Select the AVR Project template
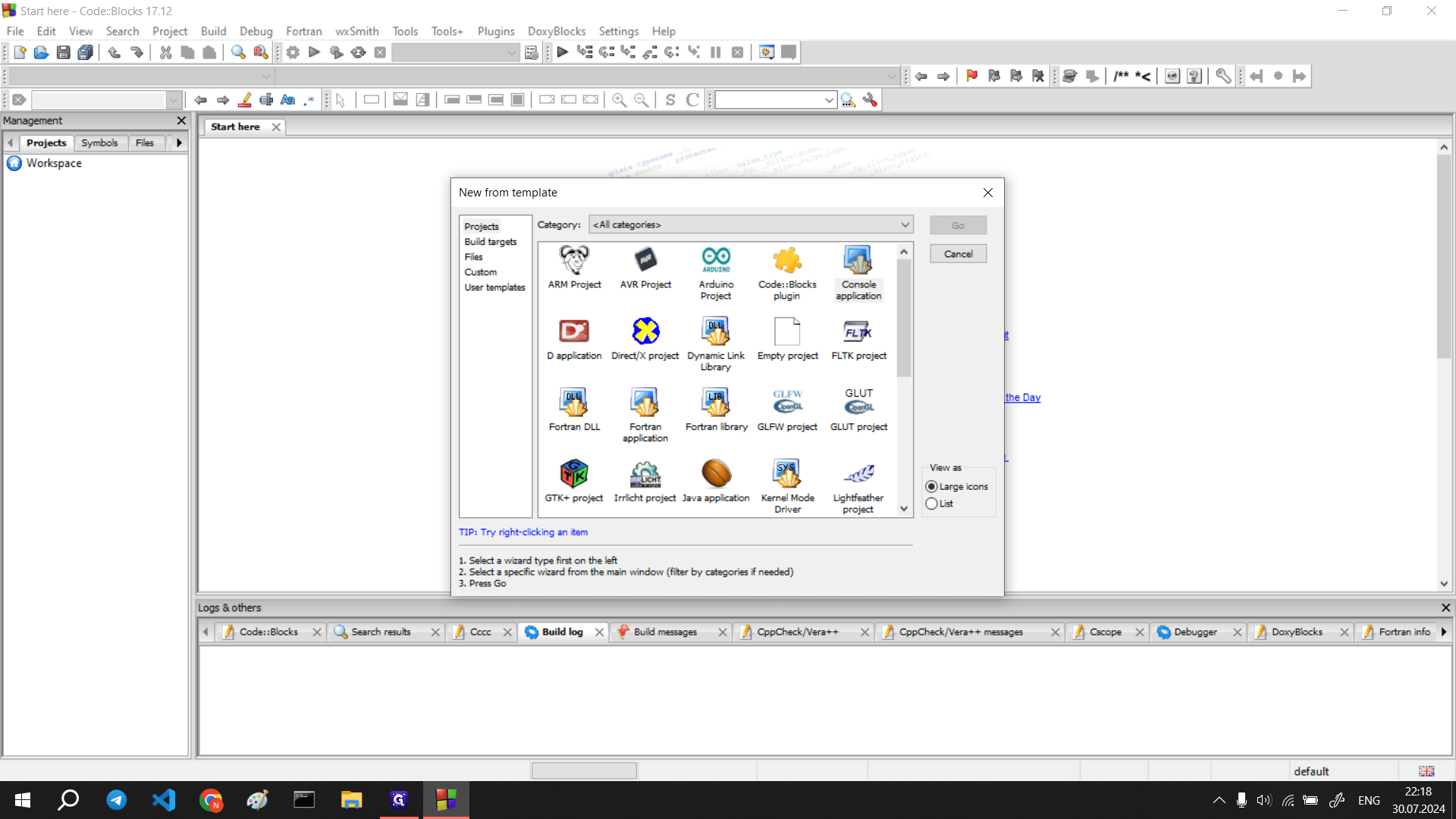The height and width of the screenshot is (819, 1456). (x=645, y=268)
